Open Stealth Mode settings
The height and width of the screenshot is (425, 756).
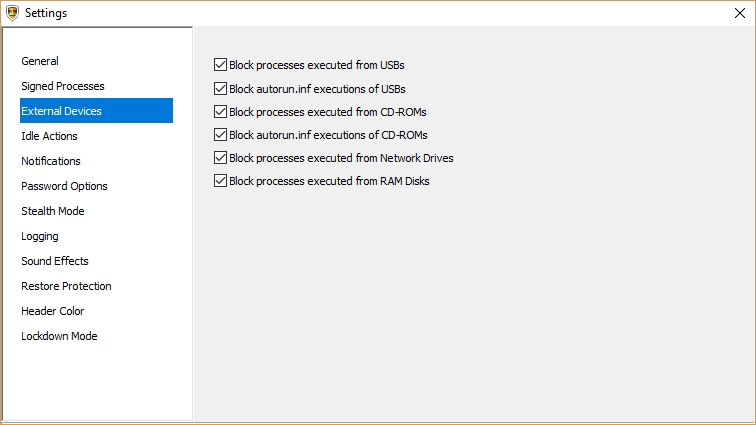coord(53,211)
